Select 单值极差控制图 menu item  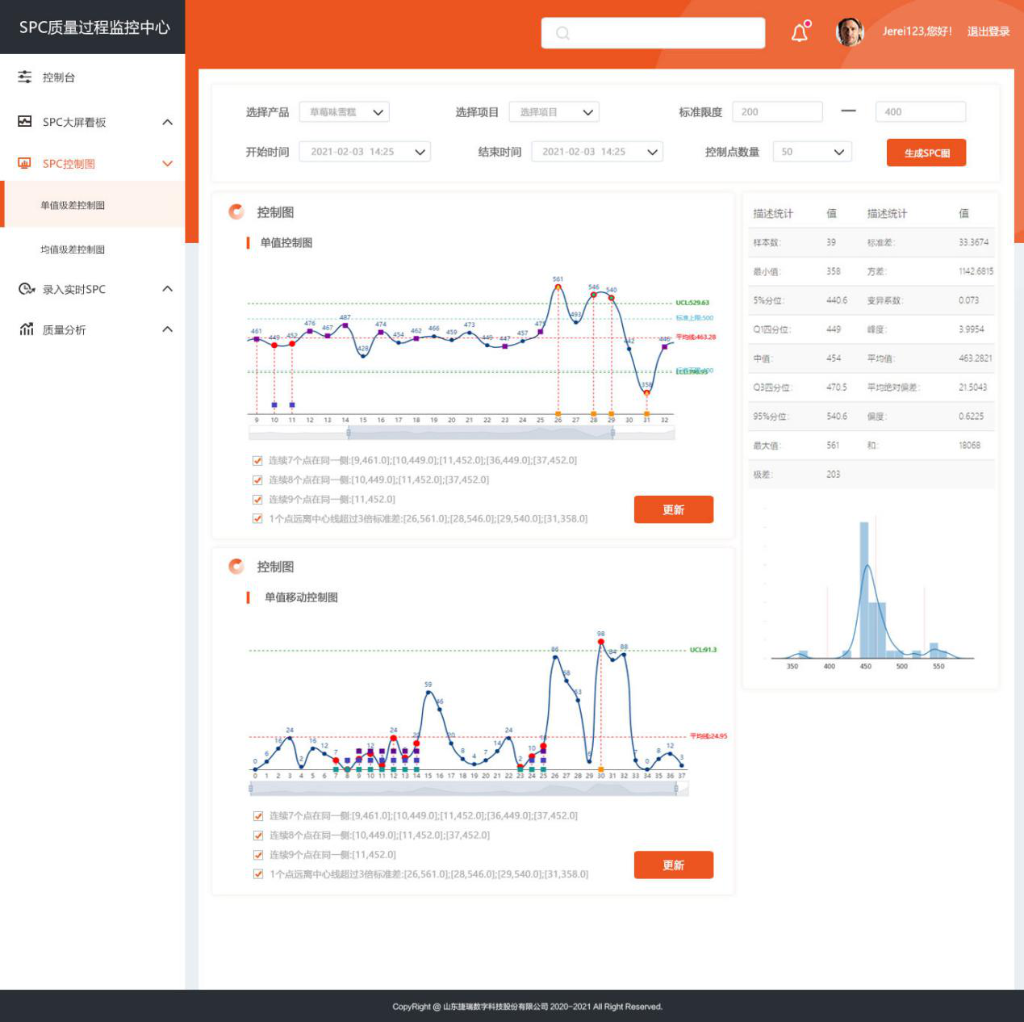72,205
